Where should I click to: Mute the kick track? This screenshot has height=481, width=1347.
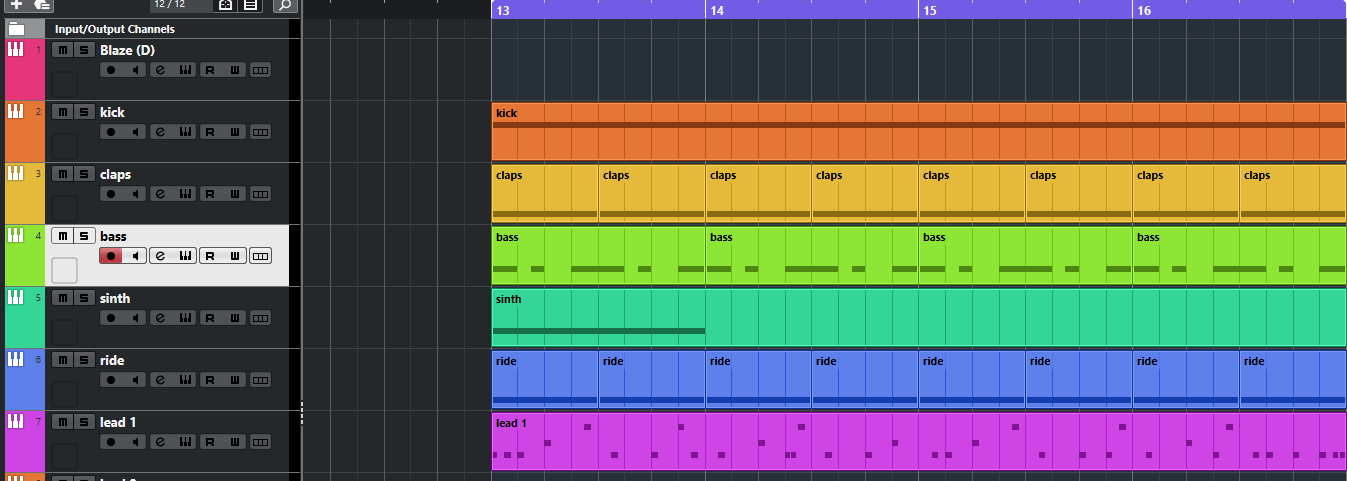[x=62, y=112]
